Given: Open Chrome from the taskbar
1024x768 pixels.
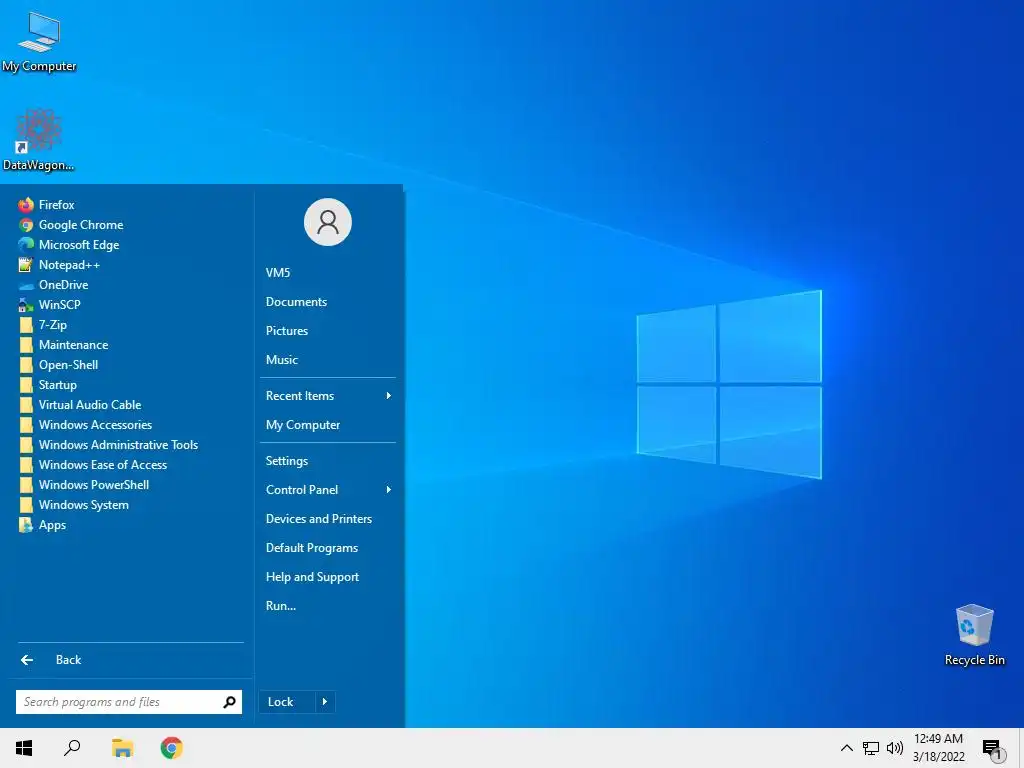Looking at the screenshot, I should click(171, 748).
